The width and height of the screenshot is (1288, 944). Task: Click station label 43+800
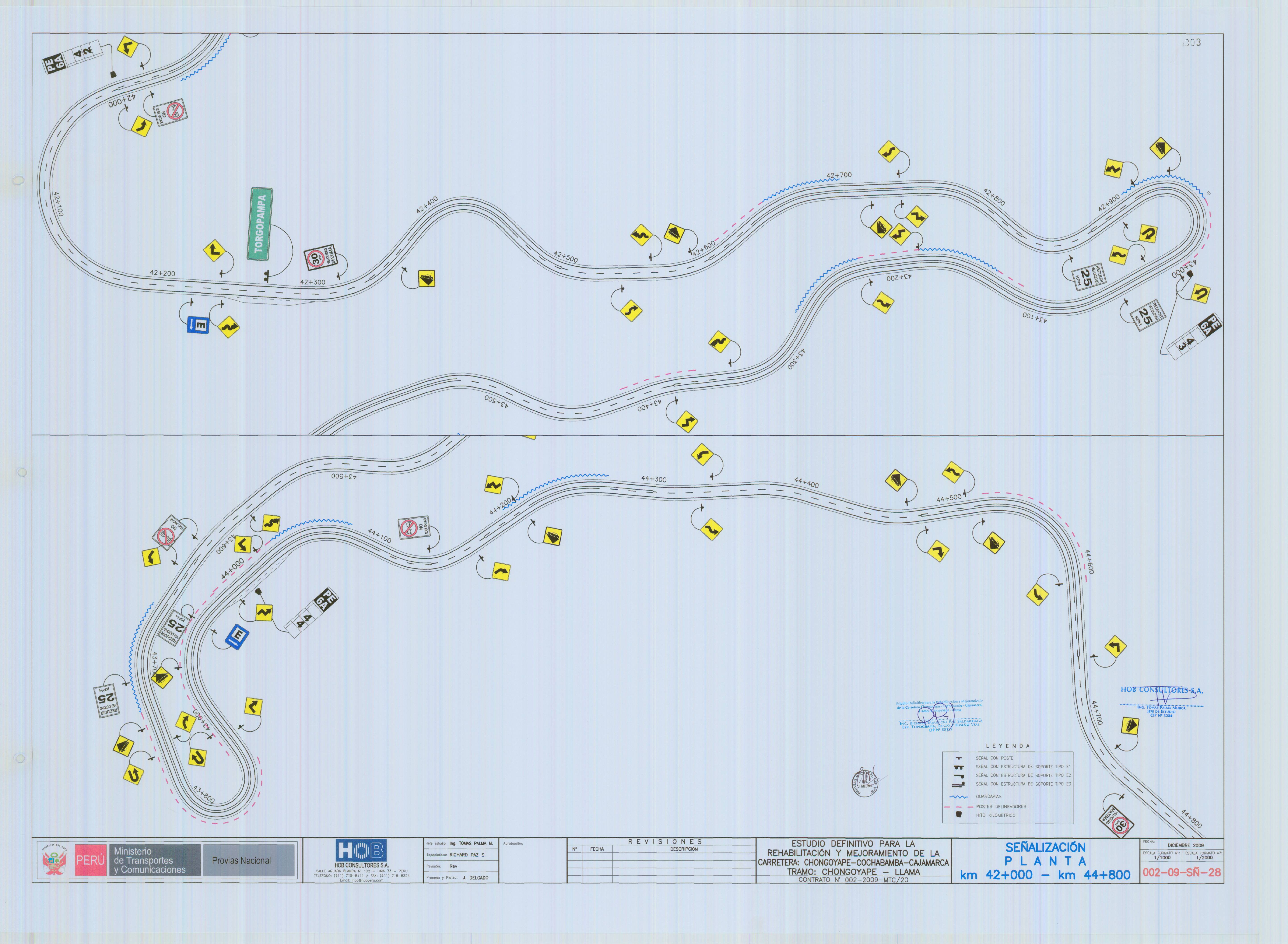[x=204, y=794]
